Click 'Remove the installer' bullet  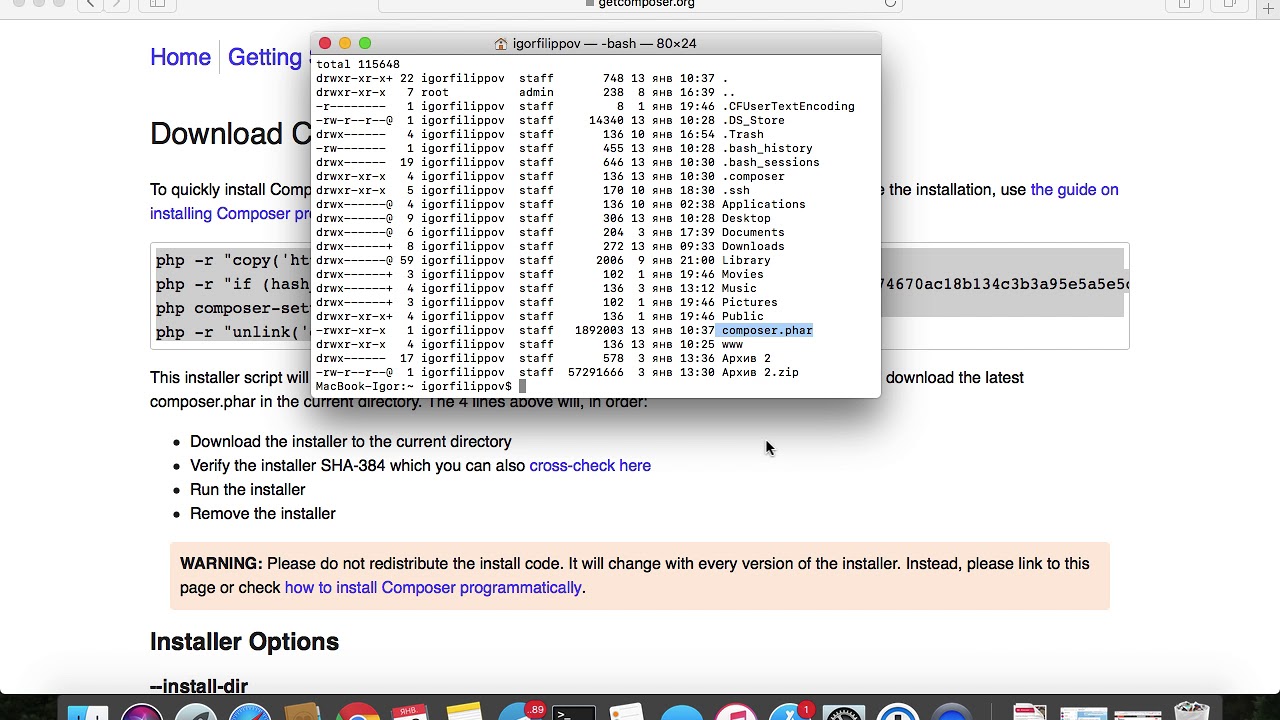tap(263, 513)
